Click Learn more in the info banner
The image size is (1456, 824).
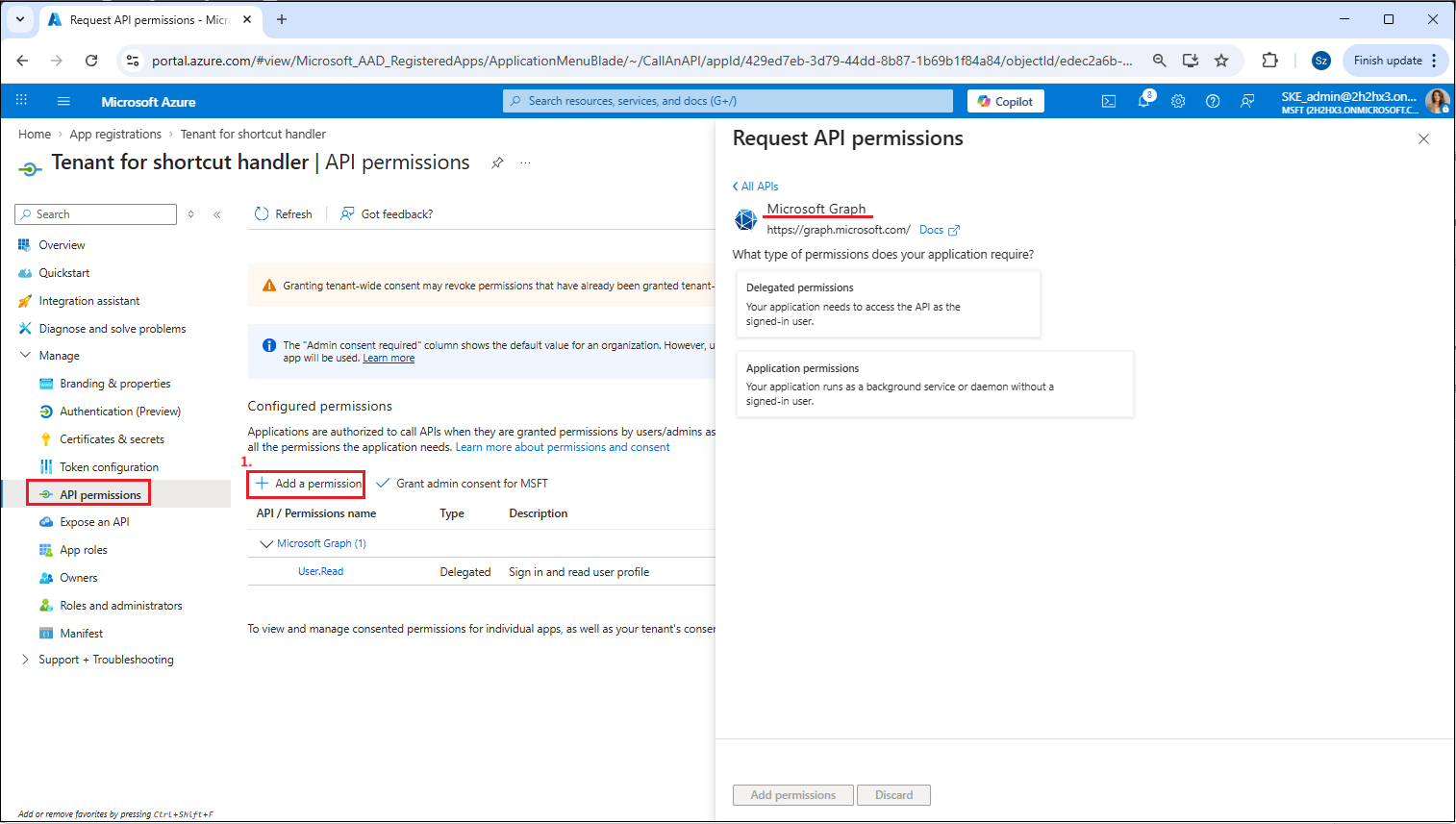coord(389,359)
